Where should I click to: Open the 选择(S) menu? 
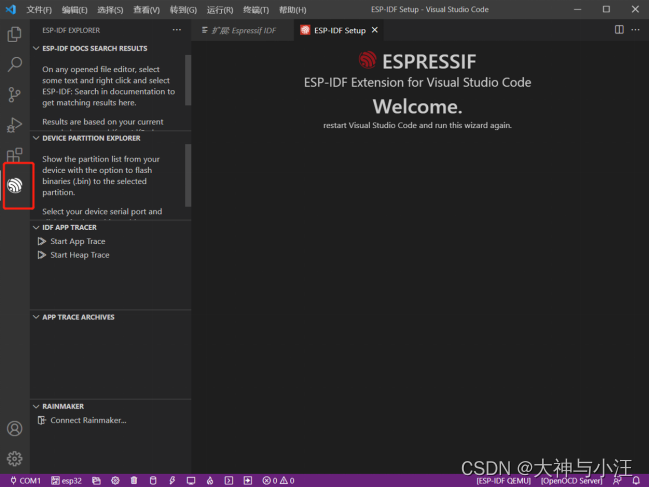point(110,10)
